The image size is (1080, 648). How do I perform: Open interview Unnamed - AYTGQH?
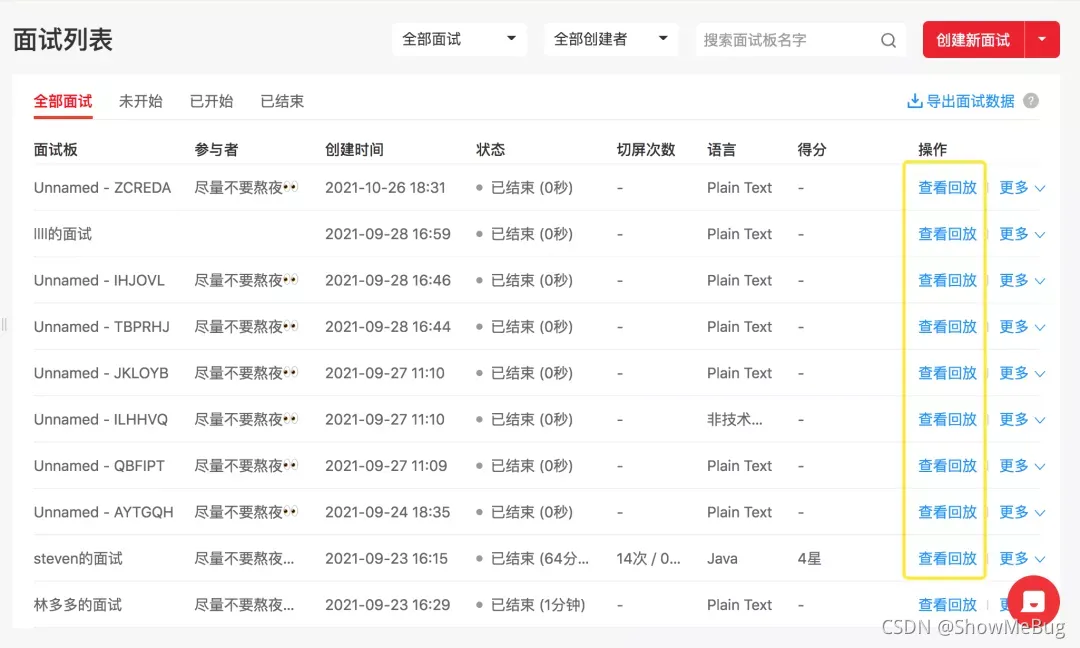pyautogui.click(x=103, y=512)
